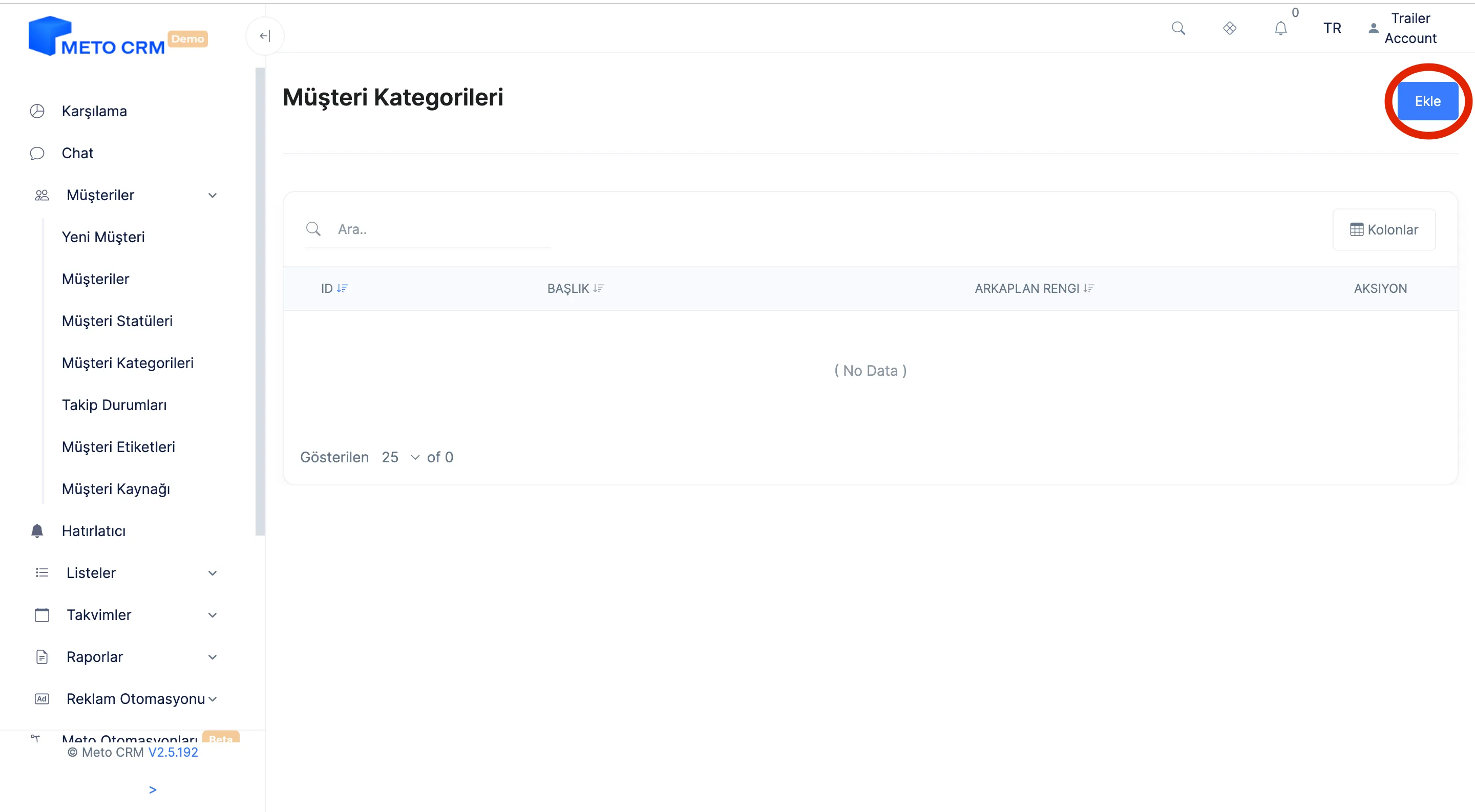This screenshot has width=1475, height=812.
Task: Collapse the sidebar with the arrow button
Action: coord(265,36)
